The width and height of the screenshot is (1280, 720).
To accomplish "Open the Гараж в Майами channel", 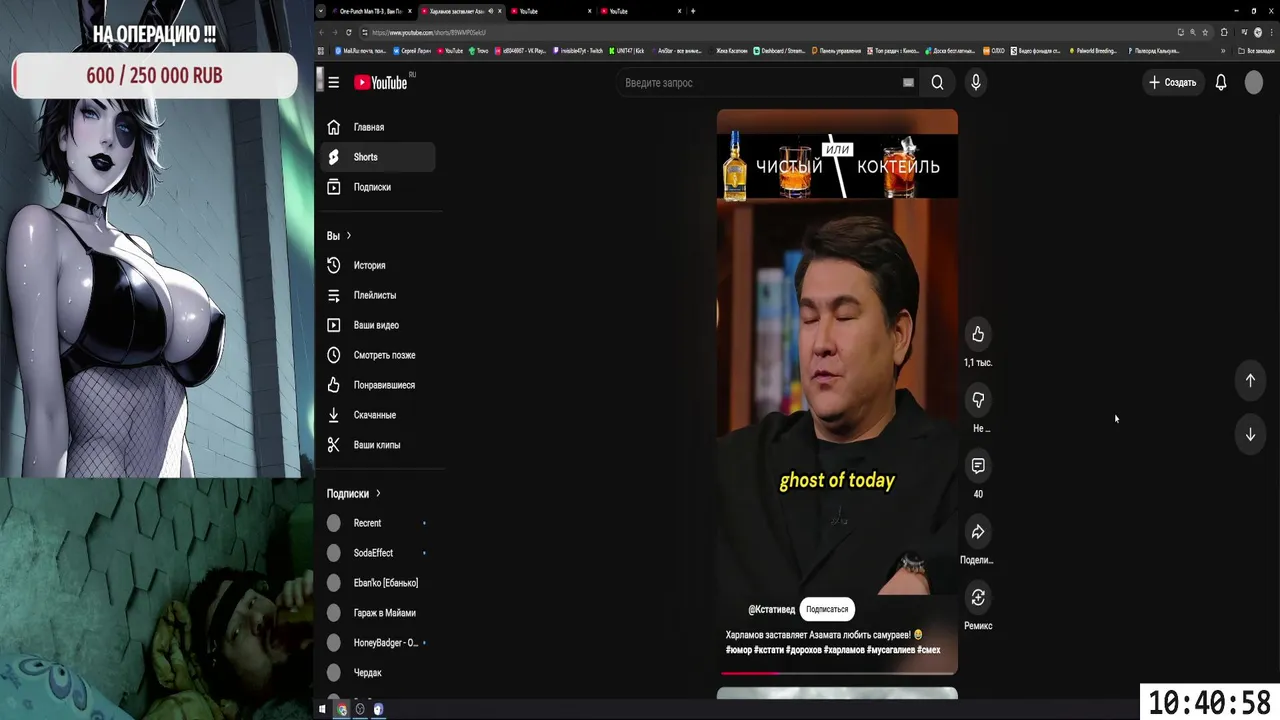I will coord(378,613).
